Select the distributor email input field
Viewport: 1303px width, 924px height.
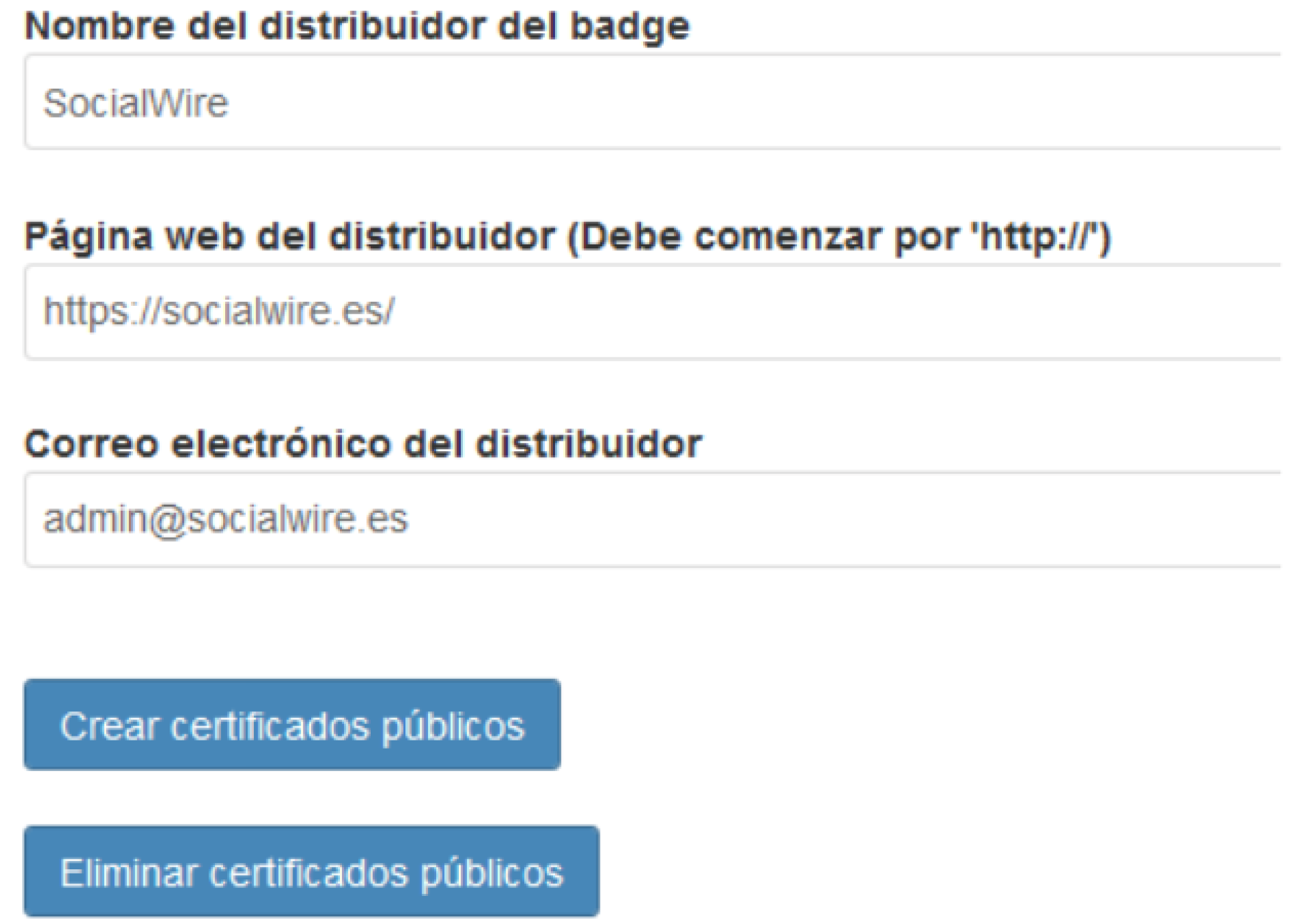click(x=651, y=519)
